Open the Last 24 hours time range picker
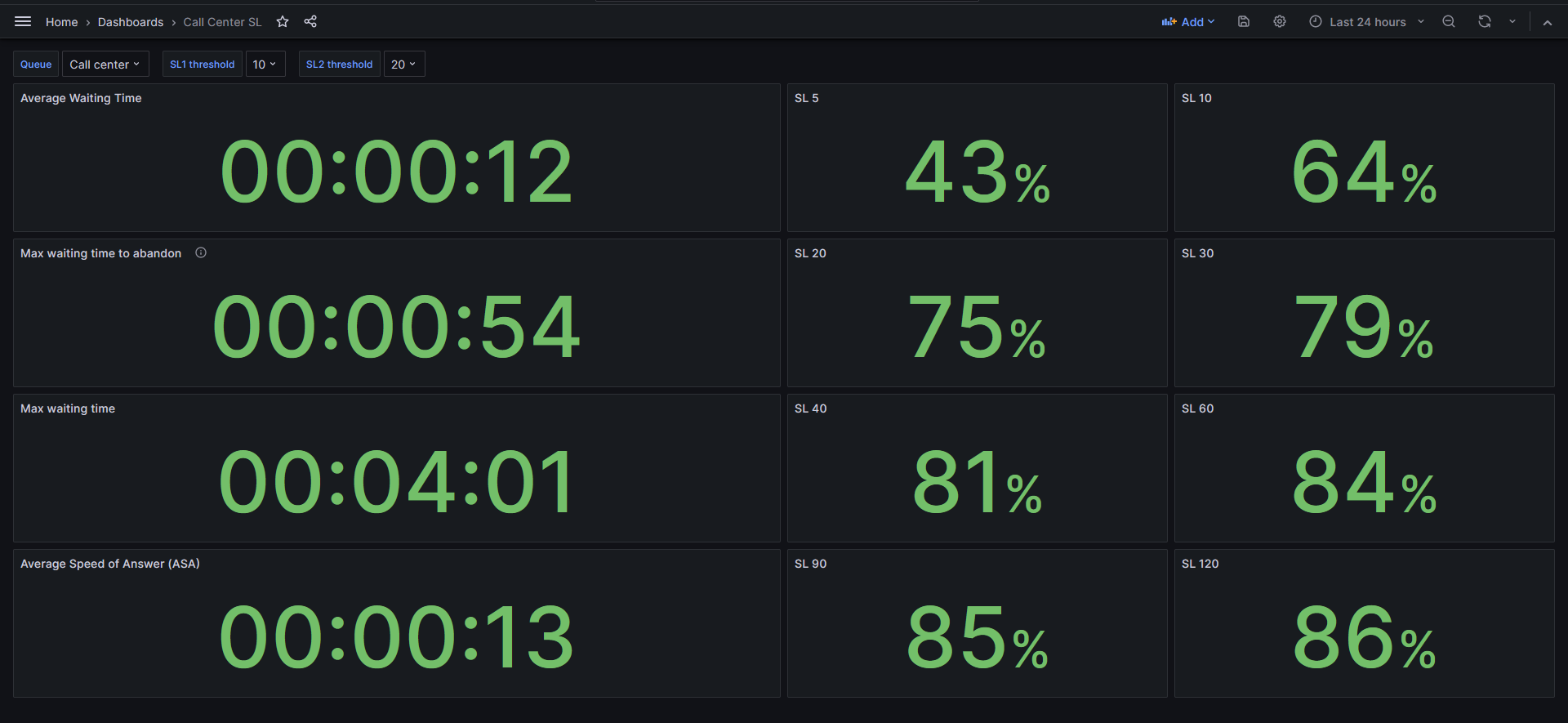This screenshot has height=723, width=1568. [x=1370, y=21]
